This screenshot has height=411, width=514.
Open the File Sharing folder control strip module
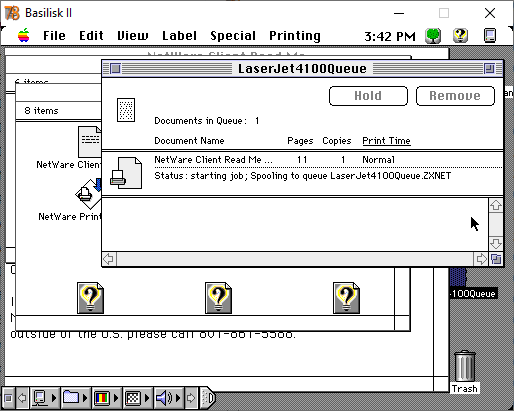click(71, 398)
